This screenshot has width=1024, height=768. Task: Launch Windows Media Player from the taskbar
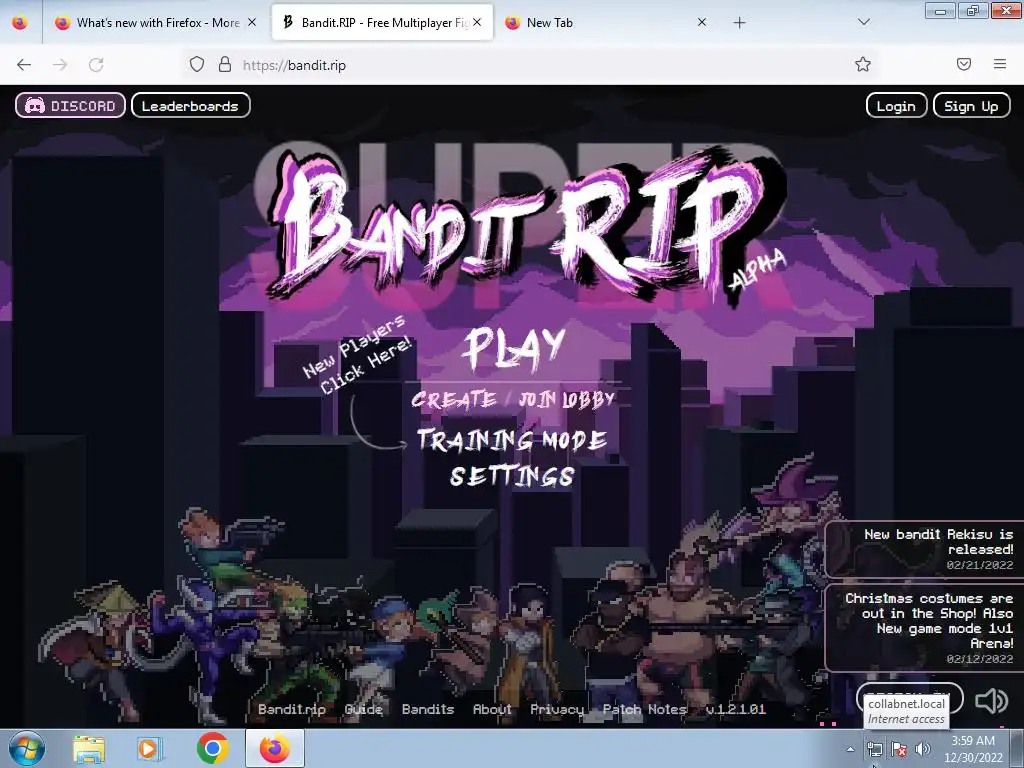pyautogui.click(x=148, y=748)
